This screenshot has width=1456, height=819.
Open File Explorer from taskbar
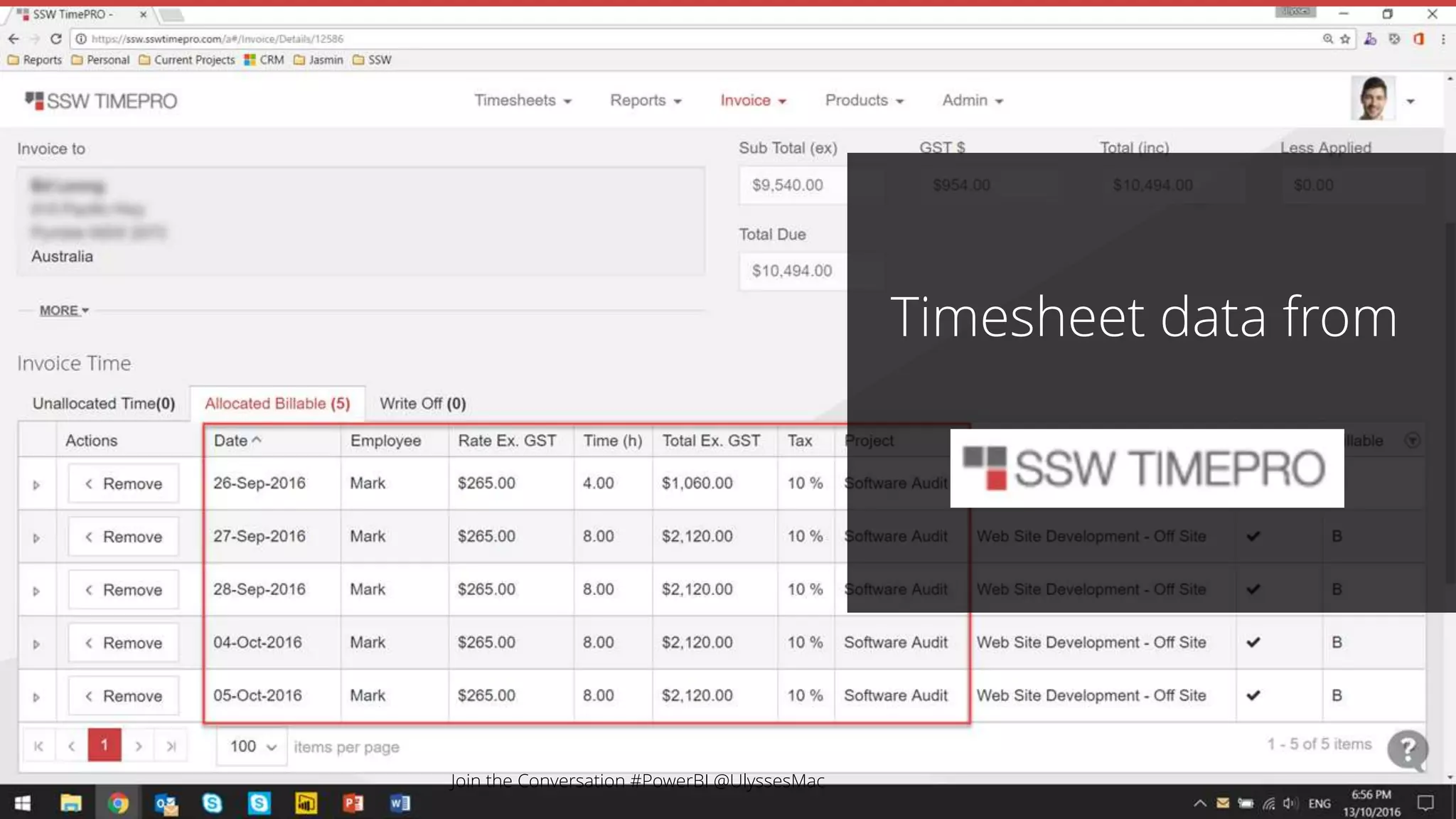(x=70, y=803)
